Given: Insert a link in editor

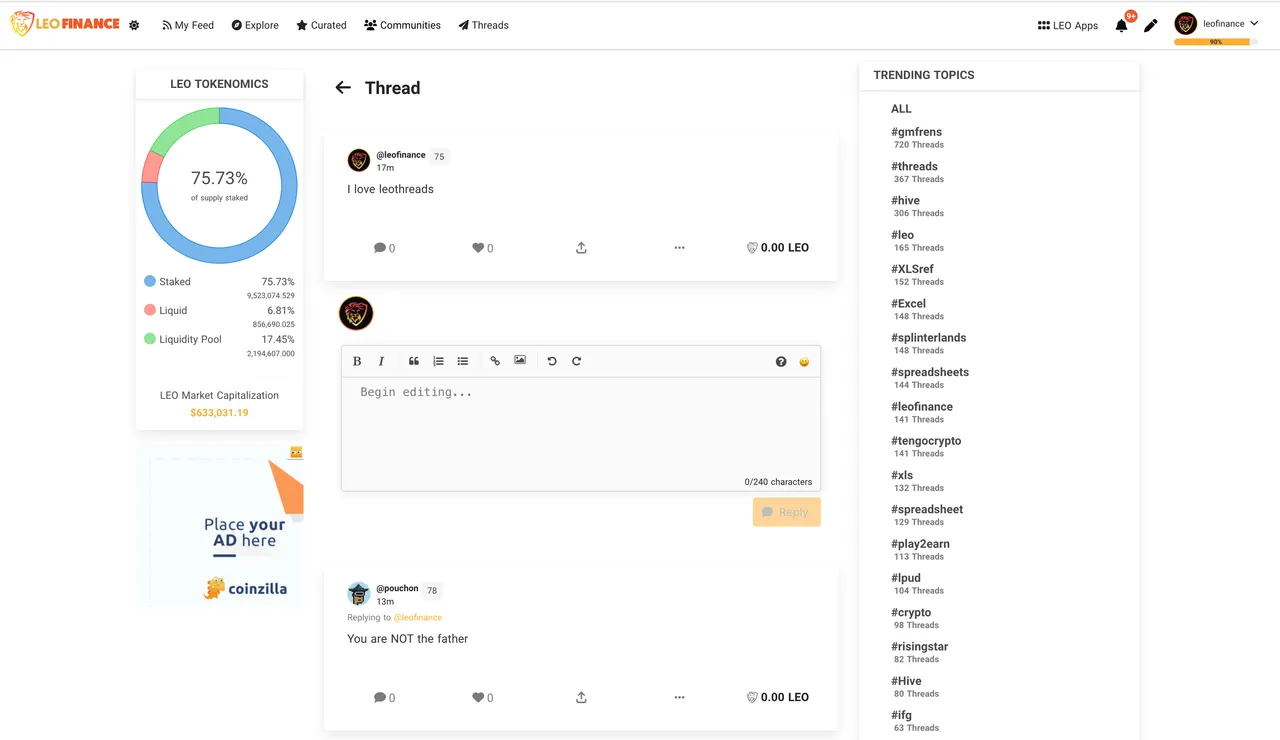Looking at the screenshot, I should tap(495, 361).
